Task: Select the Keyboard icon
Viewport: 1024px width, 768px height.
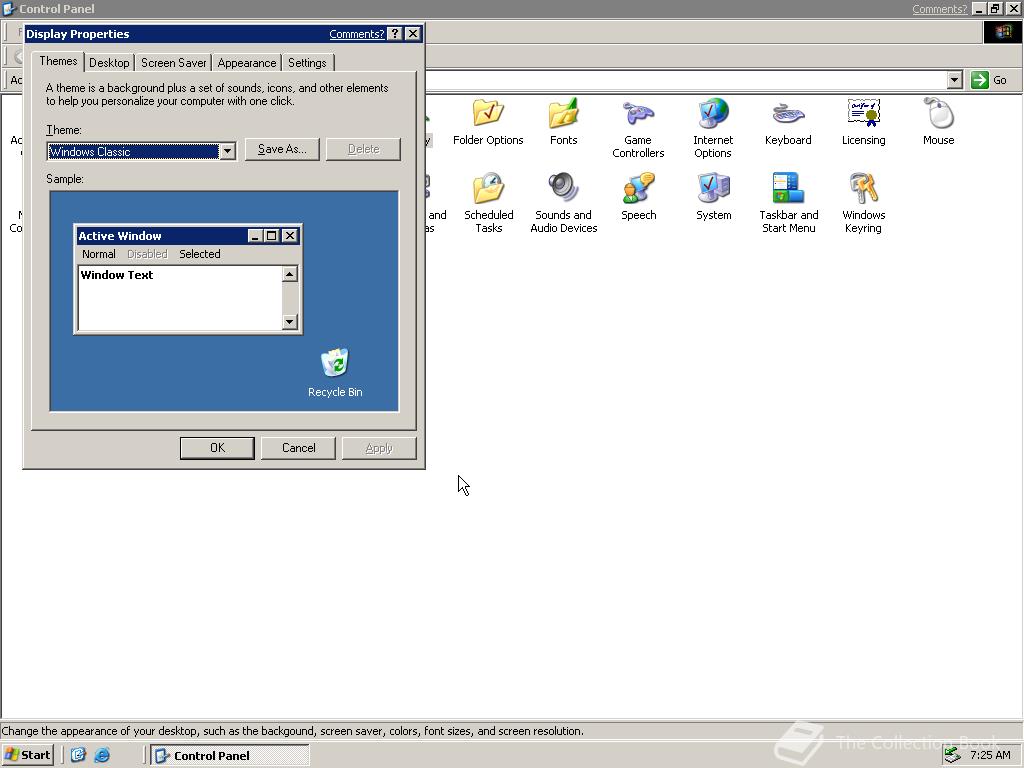Action: (x=788, y=121)
